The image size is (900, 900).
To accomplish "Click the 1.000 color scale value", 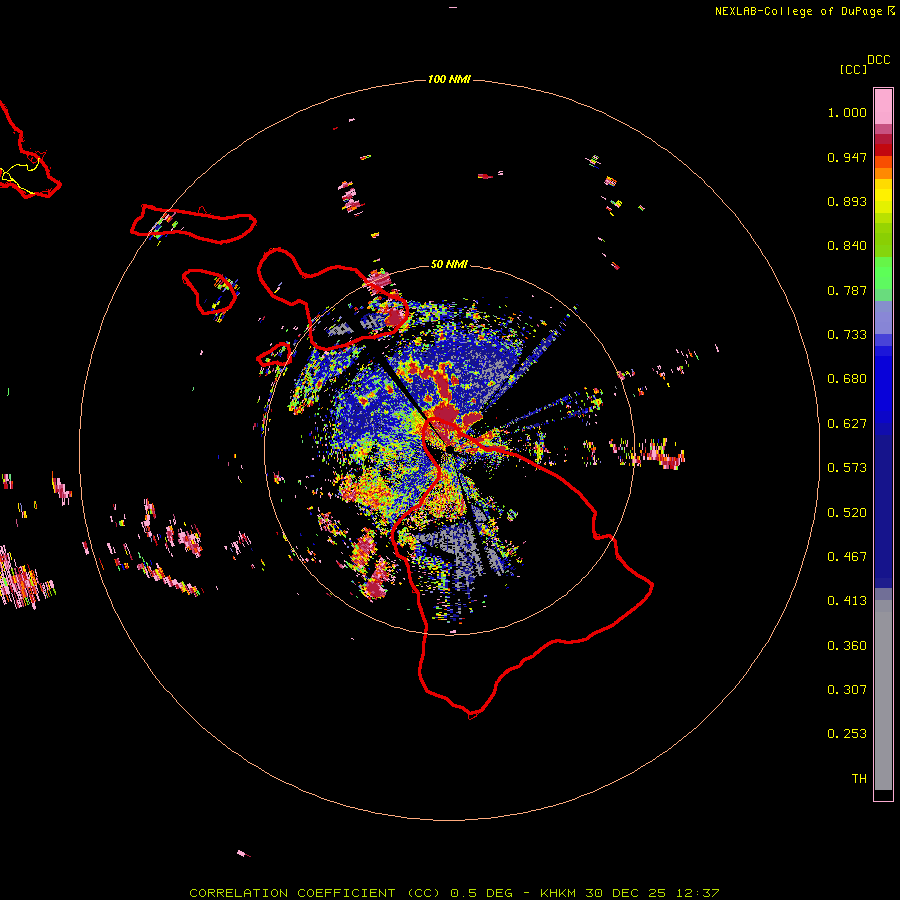I will (x=847, y=112).
